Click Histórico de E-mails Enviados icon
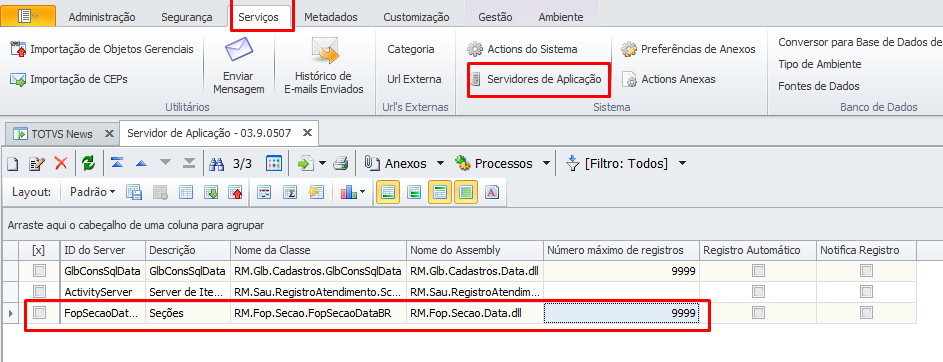Screen dimensions: 943x362 pyautogui.click(x=324, y=52)
